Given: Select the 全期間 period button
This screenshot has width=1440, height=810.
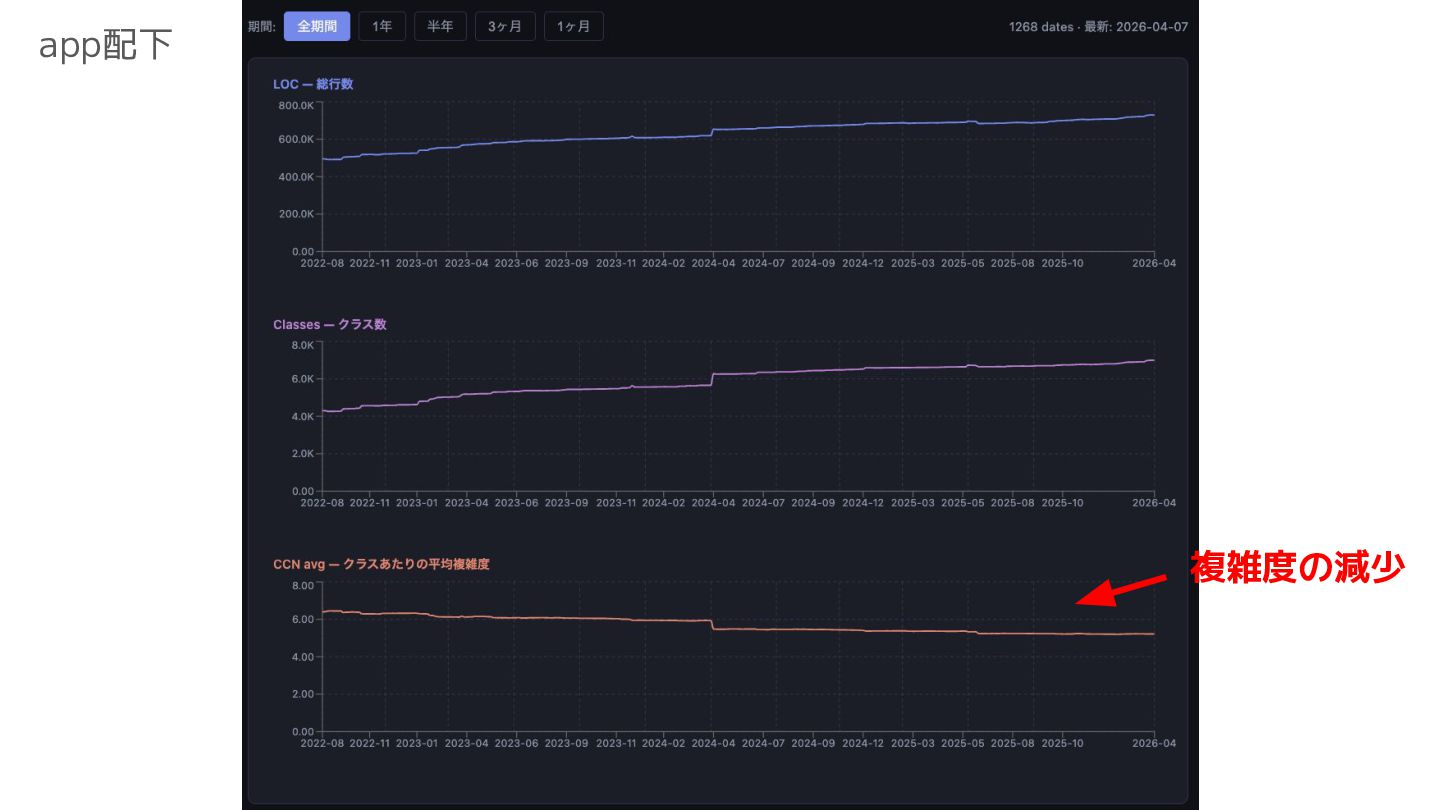Looking at the screenshot, I should [x=317, y=27].
